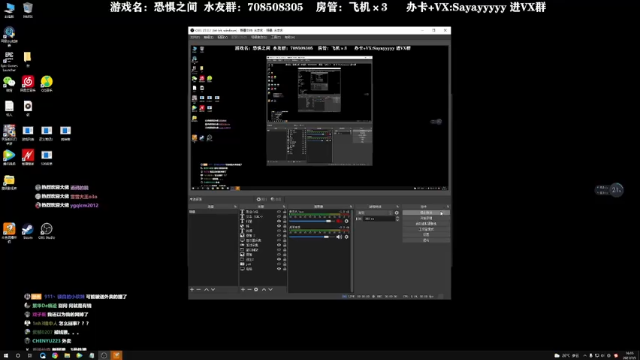Open the Recycle Bin desktop icon
Screen dimensions: 640x360
(x=28, y=10)
